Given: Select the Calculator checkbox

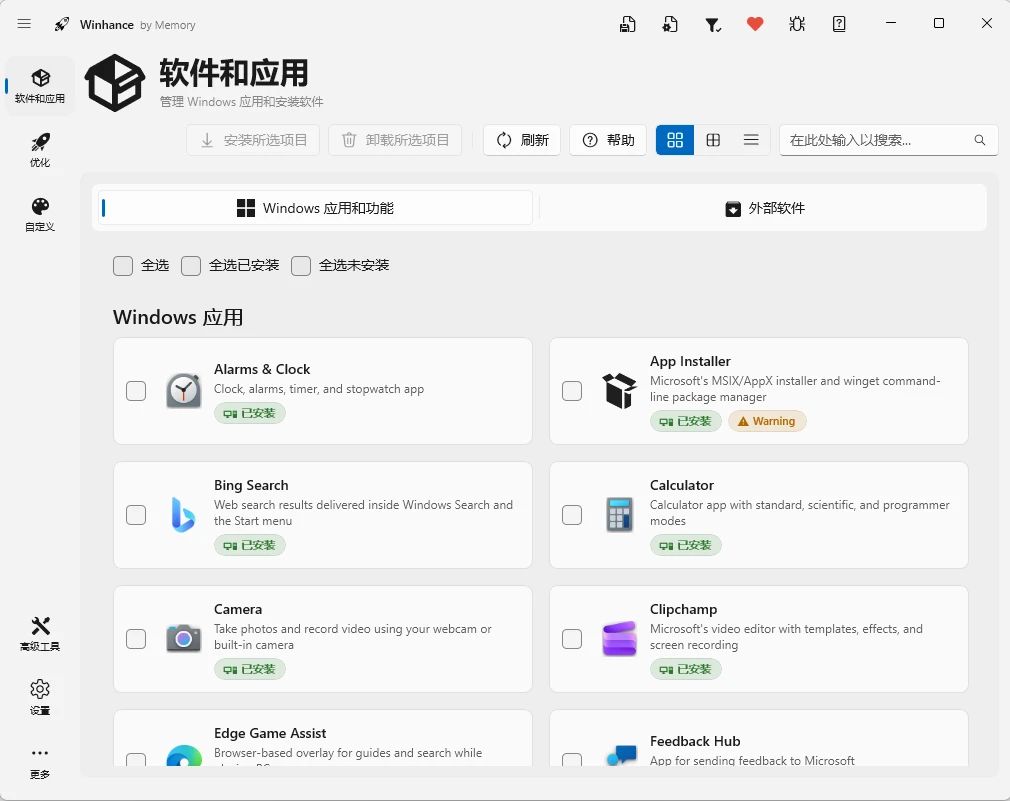Looking at the screenshot, I should point(572,515).
